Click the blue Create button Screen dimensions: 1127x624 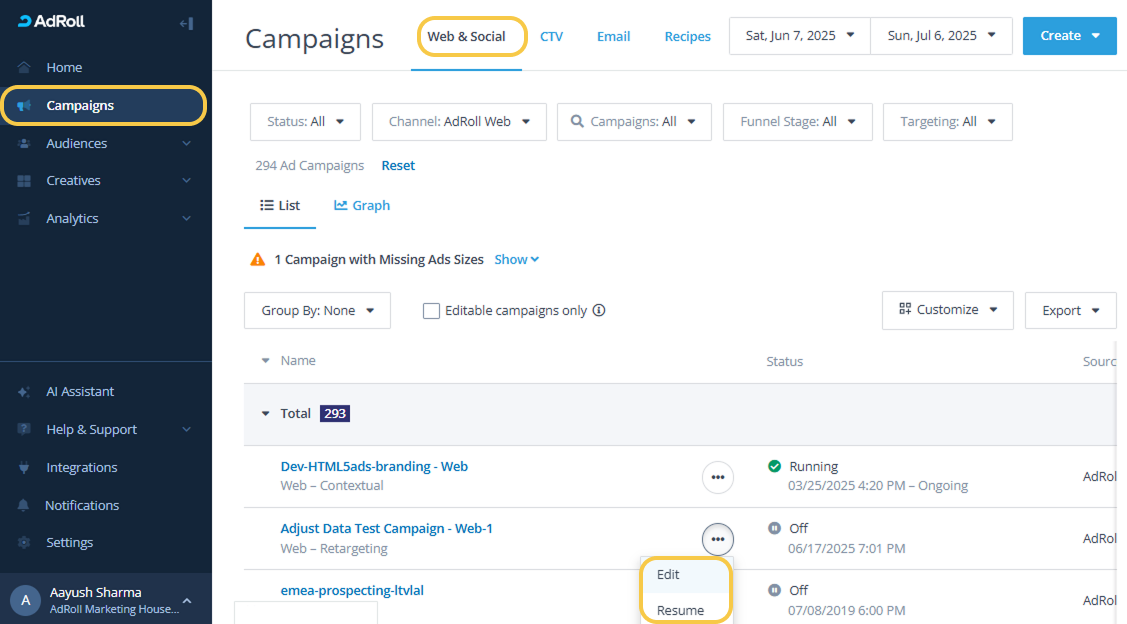click(x=1069, y=36)
